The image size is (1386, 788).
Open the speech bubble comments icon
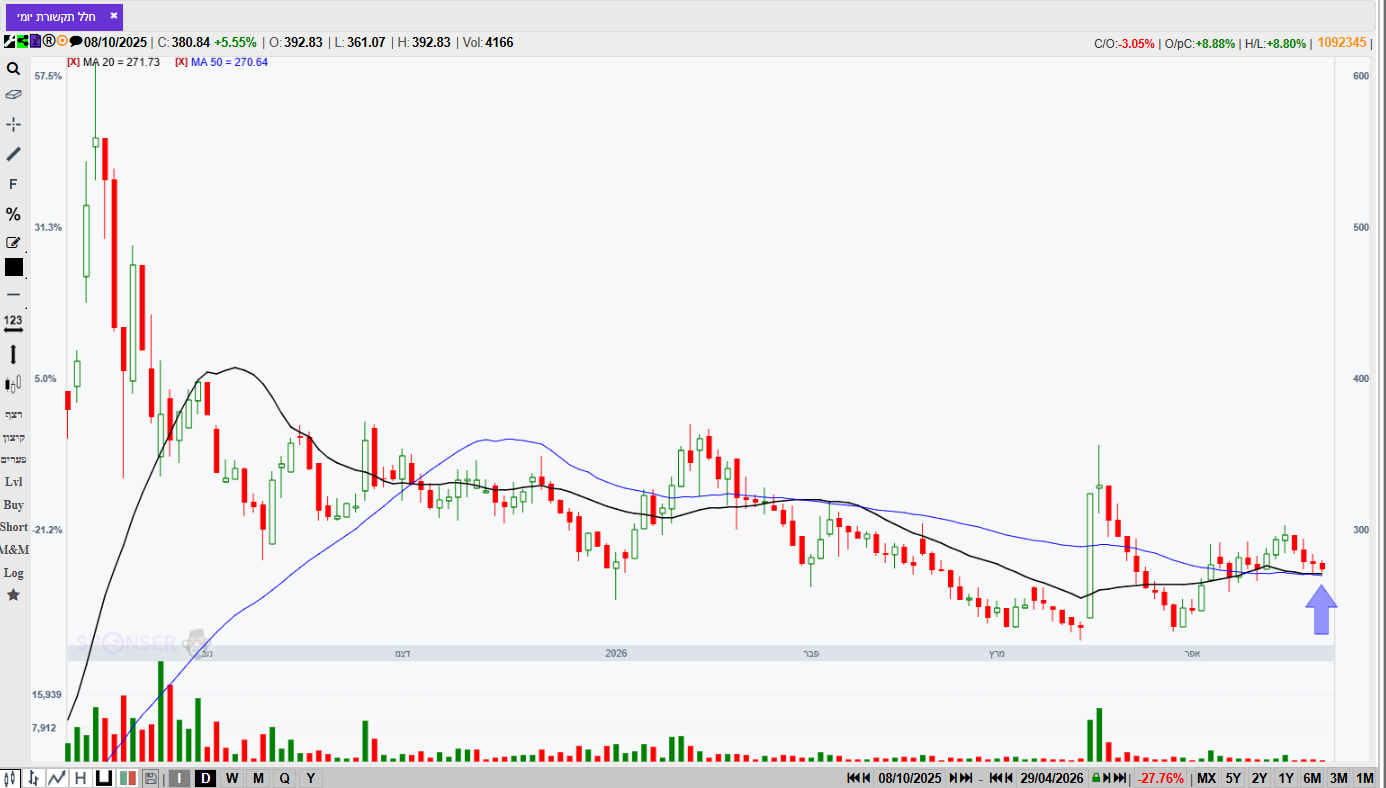pyautogui.click(x=75, y=42)
